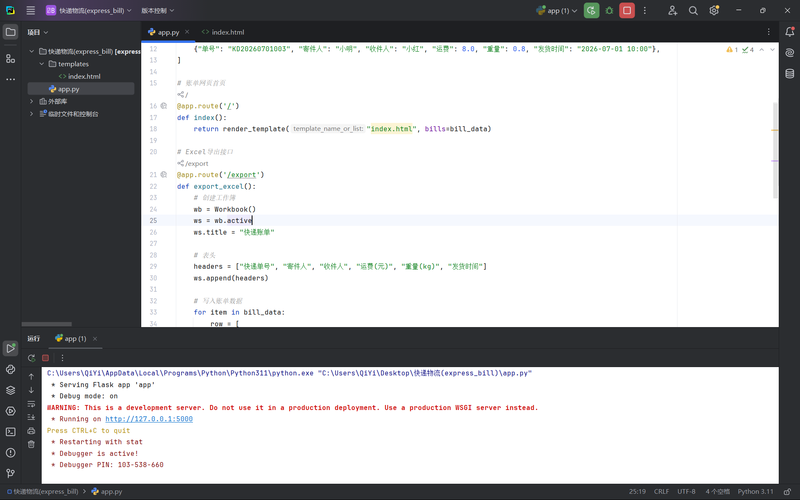The width and height of the screenshot is (800, 500).
Task: Toggle soft-wrap in the console
Action: [31, 404]
